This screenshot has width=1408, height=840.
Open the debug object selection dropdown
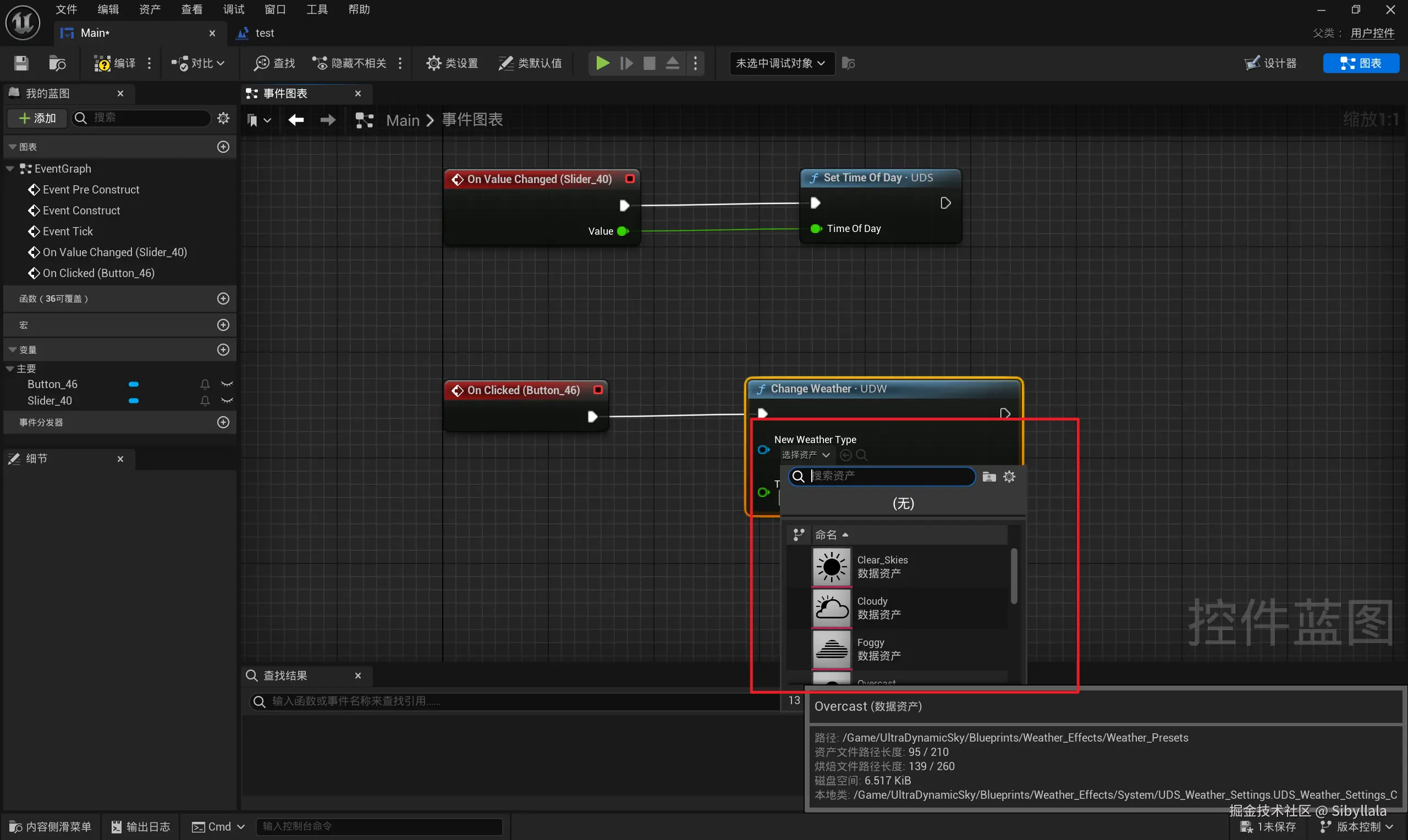780,63
